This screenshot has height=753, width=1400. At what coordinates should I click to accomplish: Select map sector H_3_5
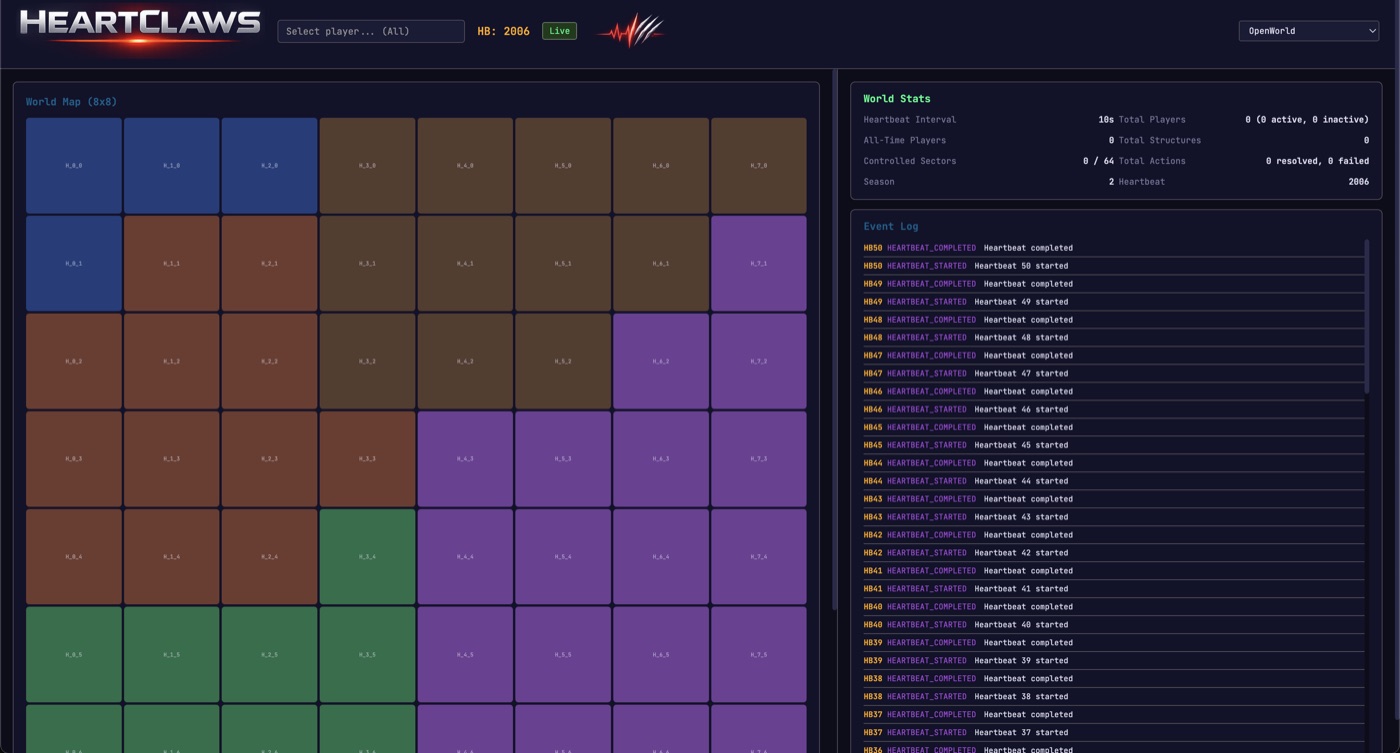(367, 655)
